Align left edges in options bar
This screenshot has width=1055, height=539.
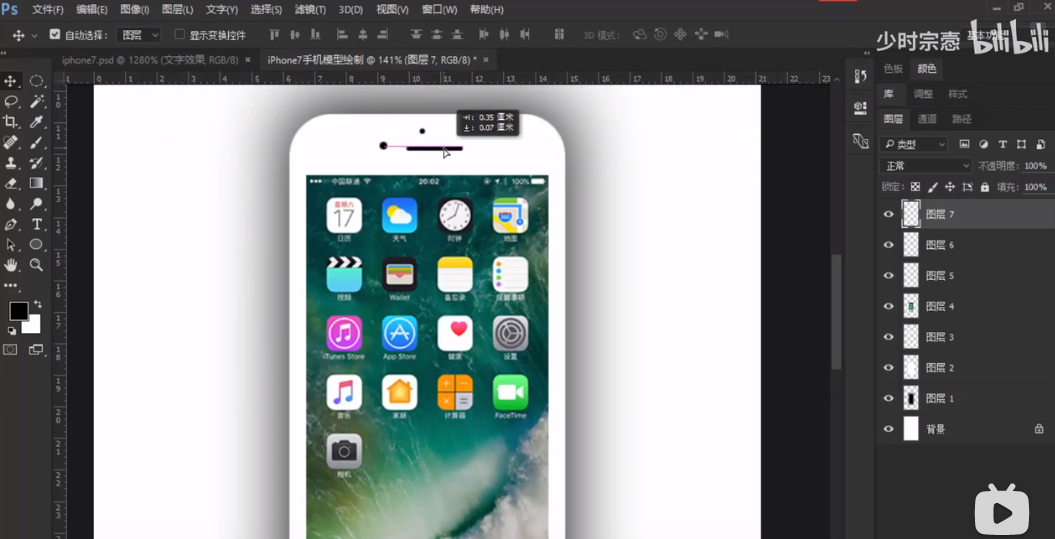342,34
